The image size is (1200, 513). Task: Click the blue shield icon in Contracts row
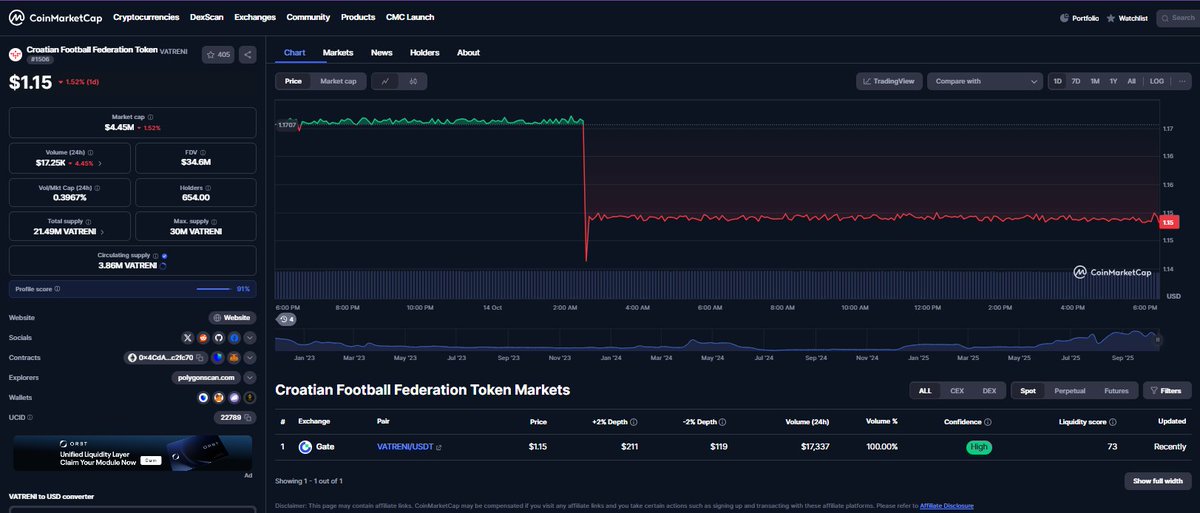(217, 357)
